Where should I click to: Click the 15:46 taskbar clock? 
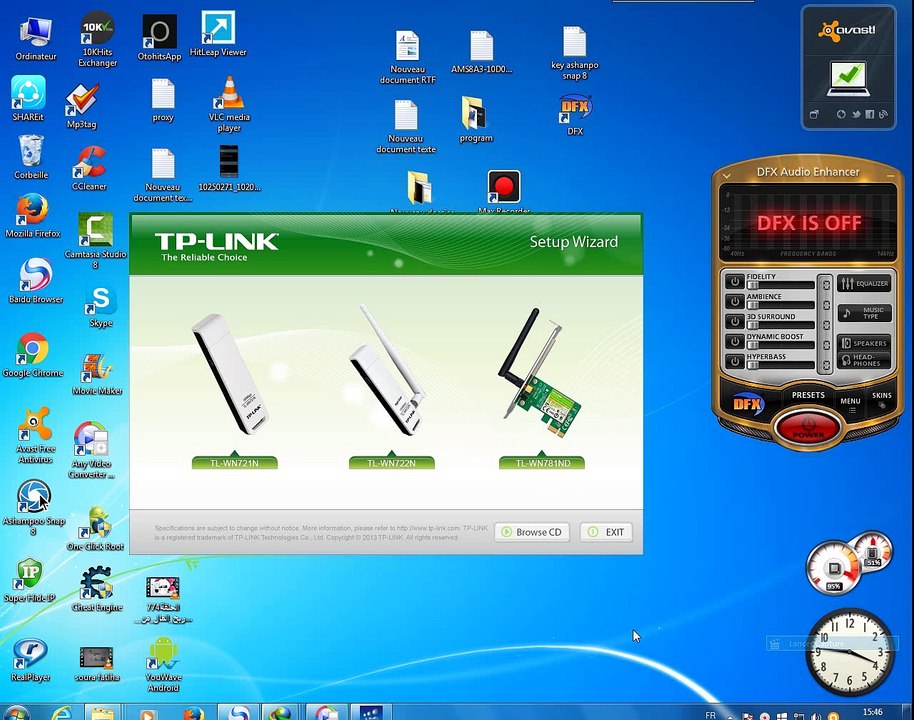coord(872,712)
